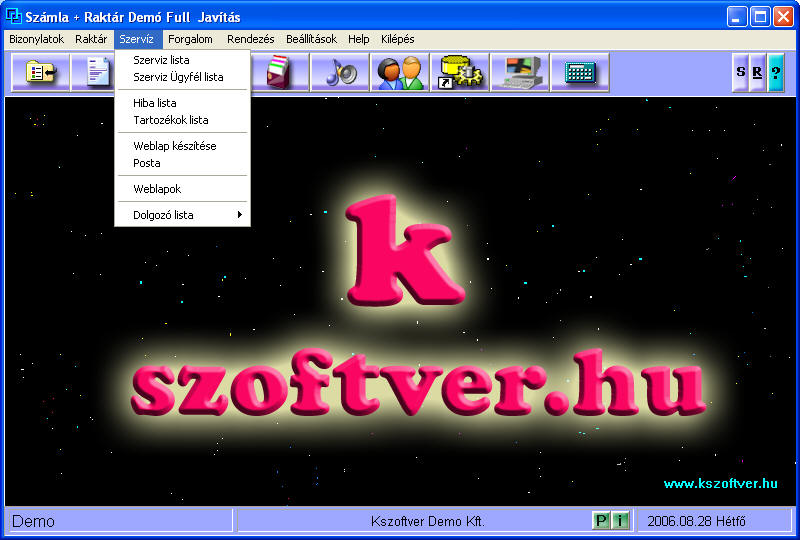800x540 pixels.
Task: Click Kszoftver Demo Kft. in status bar
Action: 428,521
